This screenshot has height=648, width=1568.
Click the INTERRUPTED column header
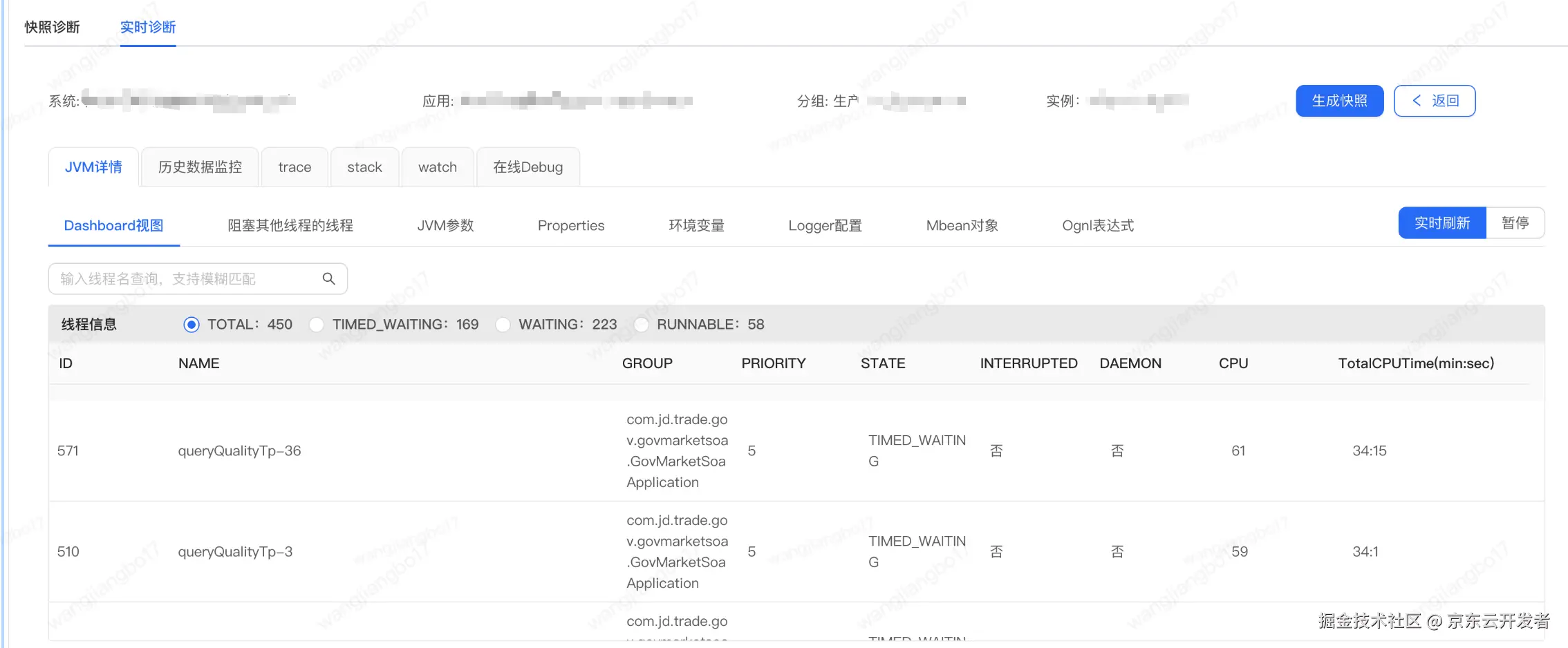pyautogui.click(x=1029, y=363)
